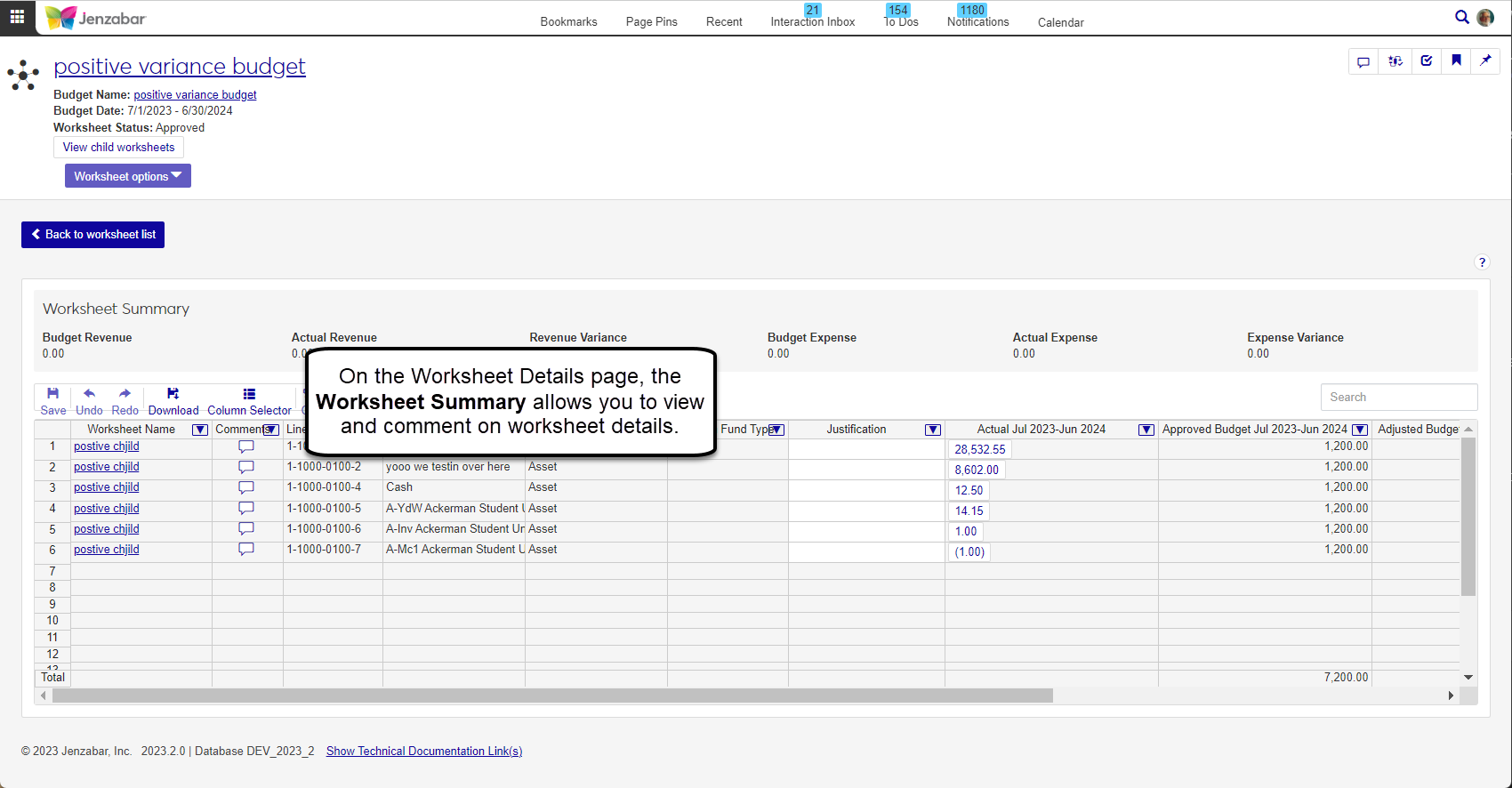The width and height of the screenshot is (1512, 788).
Task: Open the Bookmarks menu
Action: click(x=568, y=21)
